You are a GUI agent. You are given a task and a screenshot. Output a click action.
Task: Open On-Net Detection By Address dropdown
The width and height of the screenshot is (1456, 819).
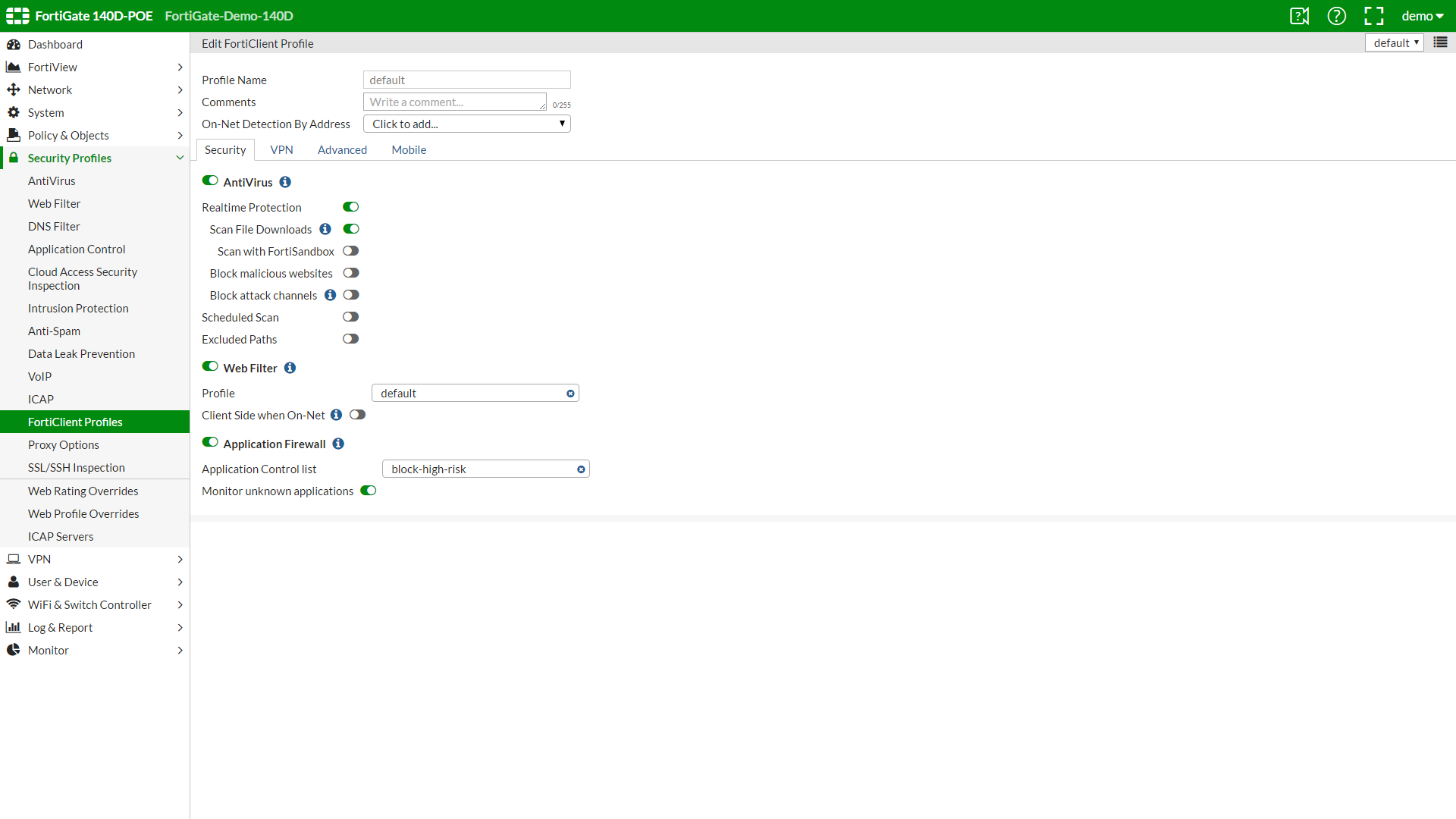click(x=466, y=124)
